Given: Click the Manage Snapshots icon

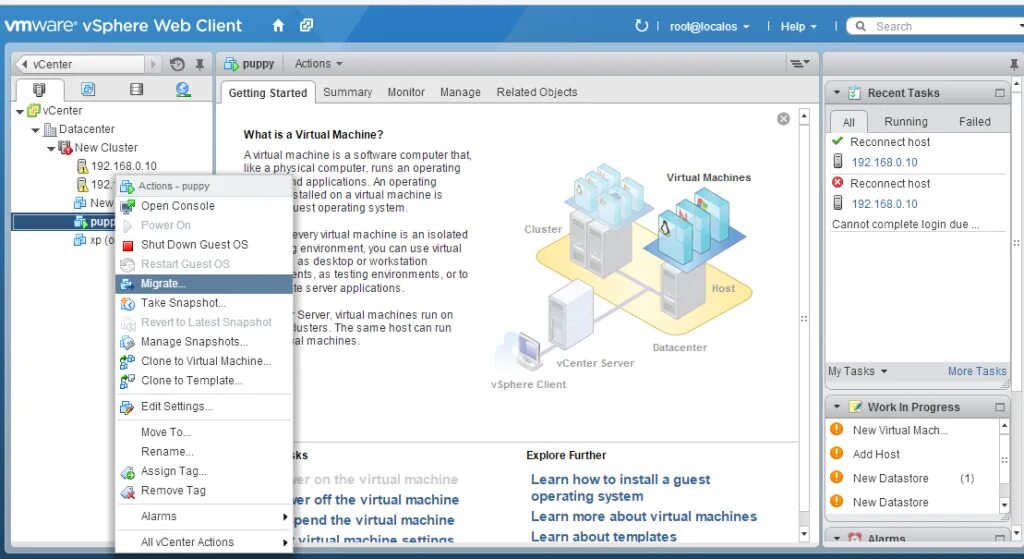Looking at the screenshot, I should [x=127, y=342].
